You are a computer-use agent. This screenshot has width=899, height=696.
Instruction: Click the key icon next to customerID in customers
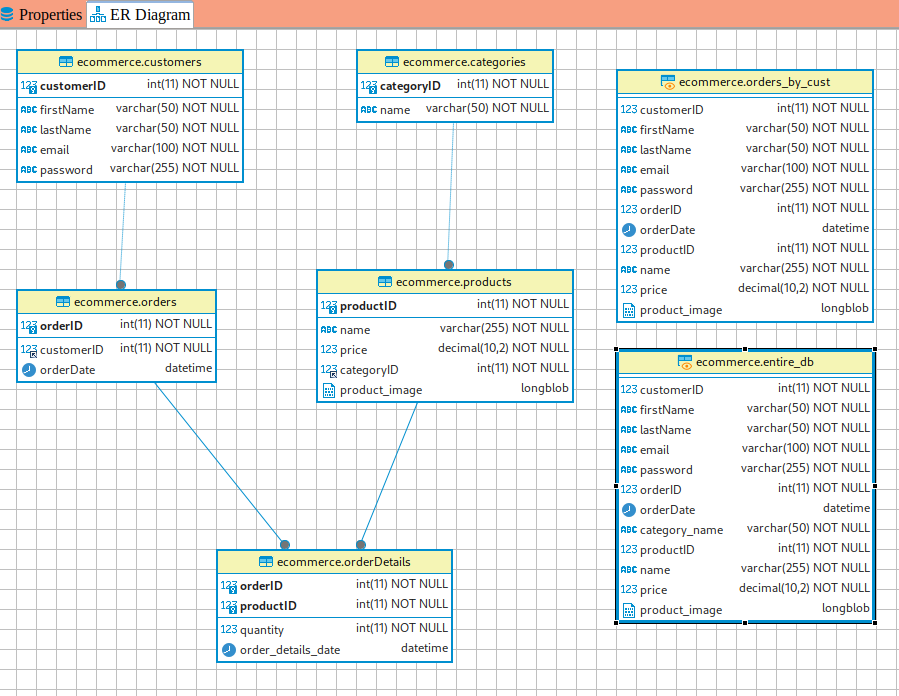point(28,86)
